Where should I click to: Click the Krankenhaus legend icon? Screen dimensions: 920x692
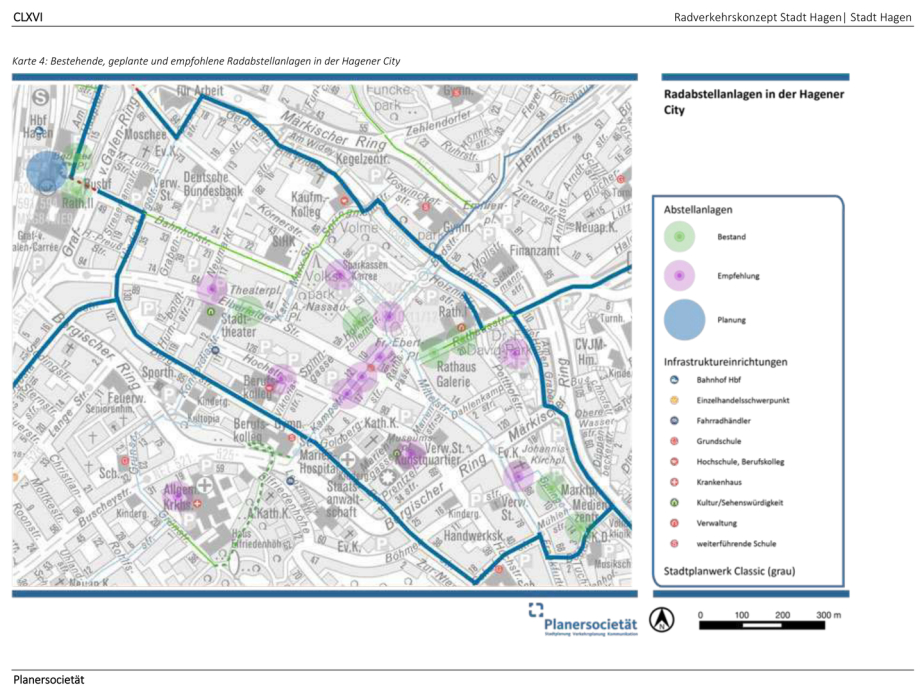pyautogui.click(x=674, y=482)
